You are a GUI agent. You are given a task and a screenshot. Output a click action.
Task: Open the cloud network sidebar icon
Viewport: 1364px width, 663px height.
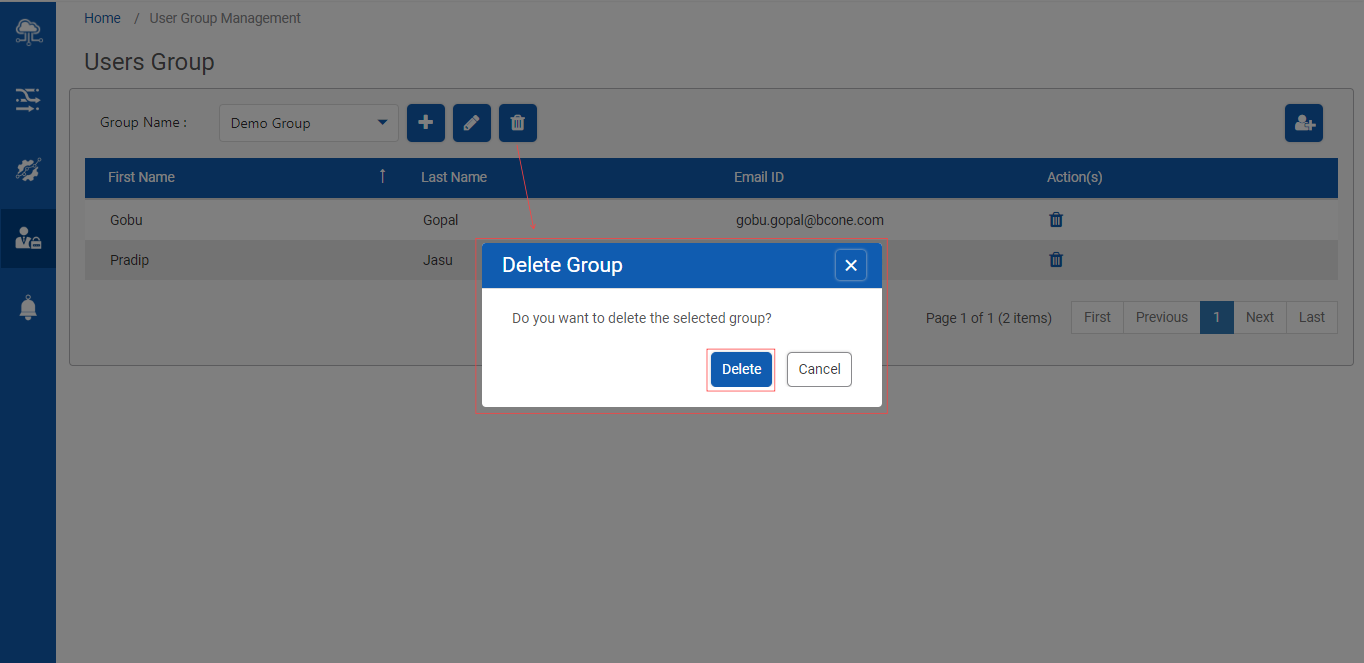tap(28, 31)
